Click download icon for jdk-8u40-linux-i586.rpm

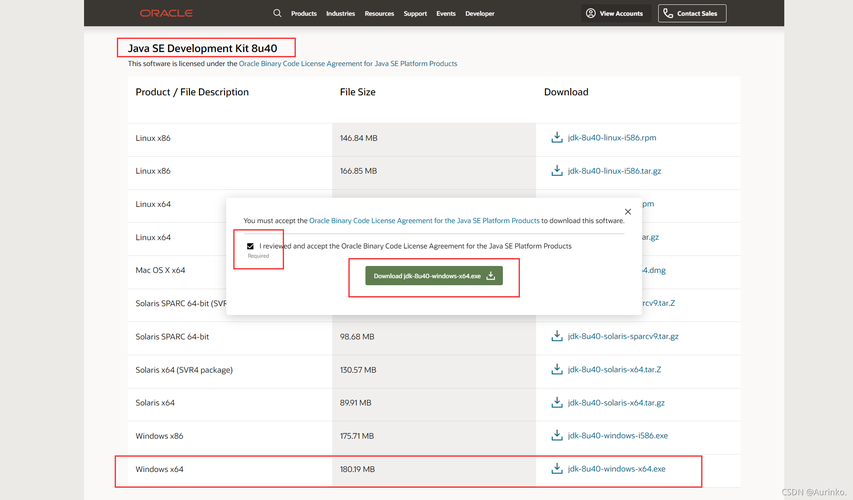(557, 138)
